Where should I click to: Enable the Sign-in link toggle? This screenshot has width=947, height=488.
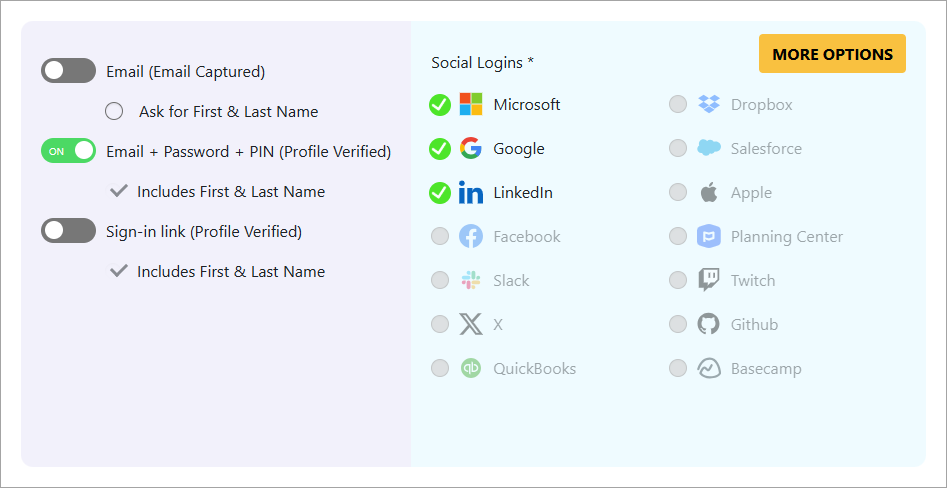click(x=68, y=231)
